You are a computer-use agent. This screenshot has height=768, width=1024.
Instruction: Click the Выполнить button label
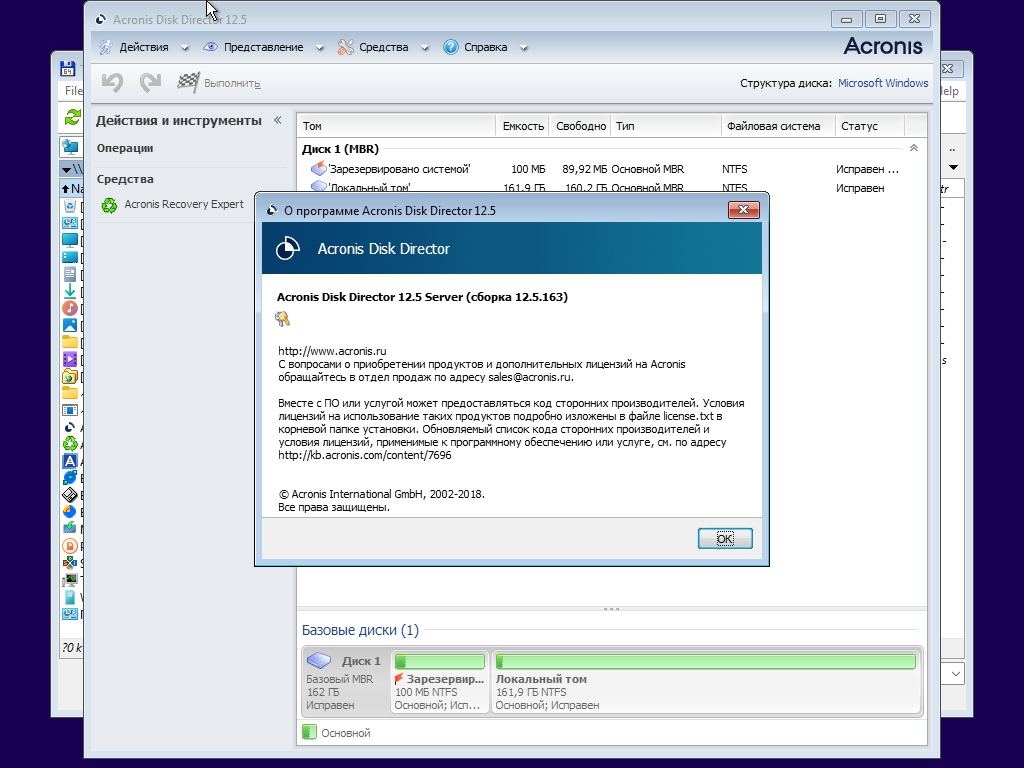pos(232,84)
